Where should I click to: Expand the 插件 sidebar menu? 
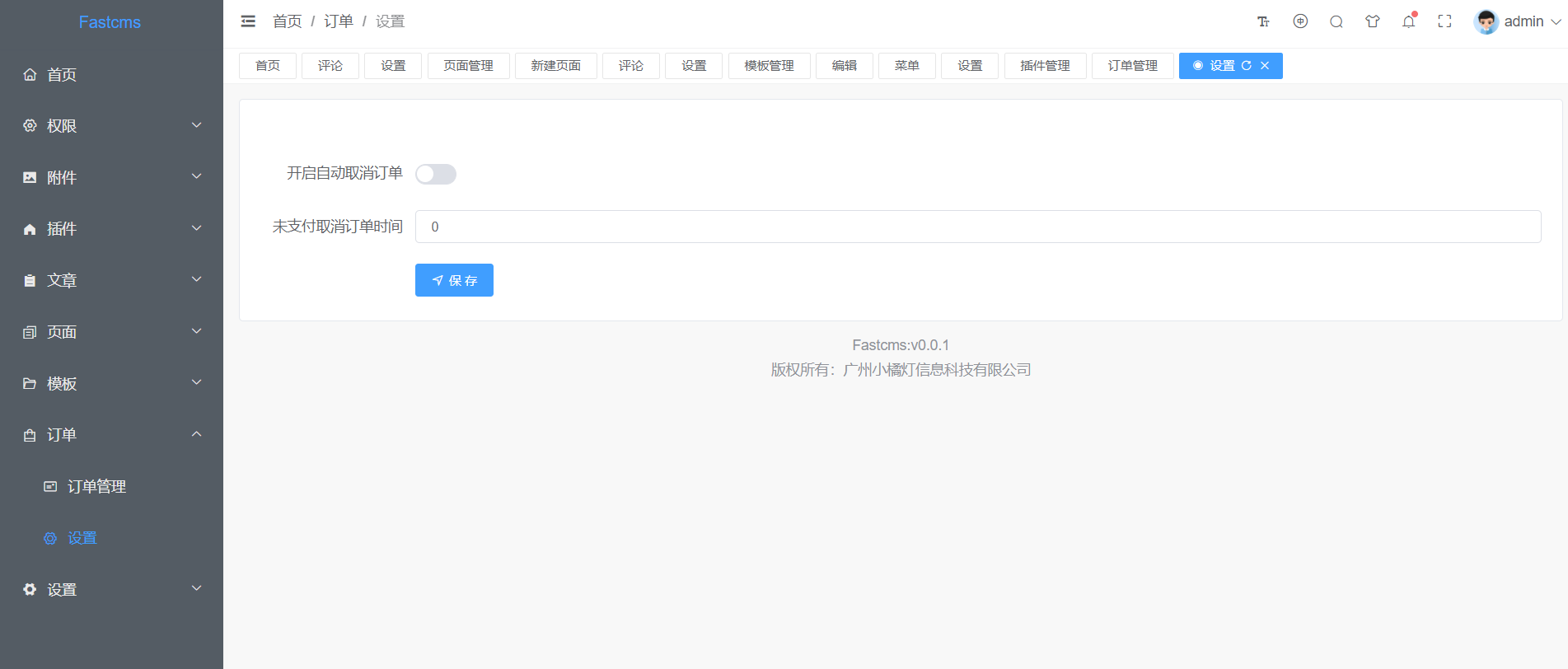click(111, 228)
